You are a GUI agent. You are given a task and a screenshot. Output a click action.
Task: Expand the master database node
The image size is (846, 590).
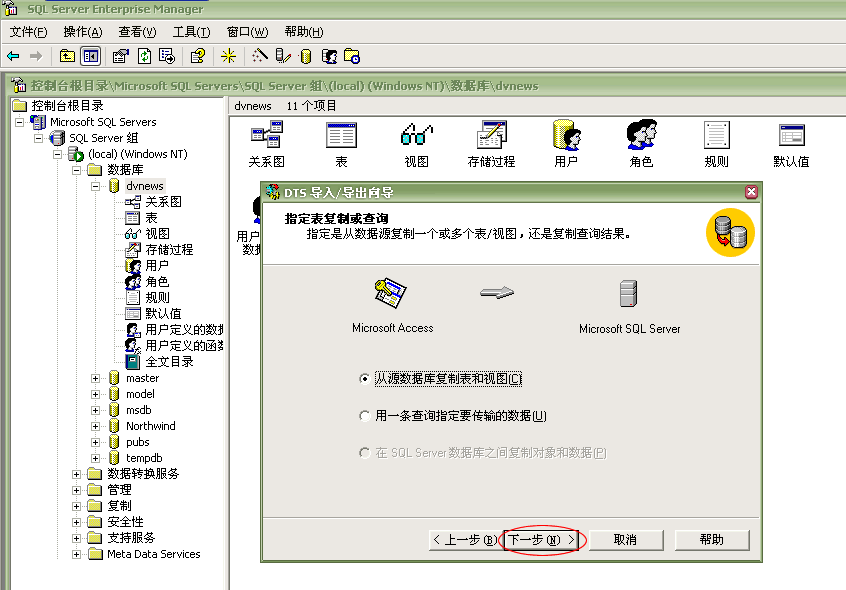point(95,378)
